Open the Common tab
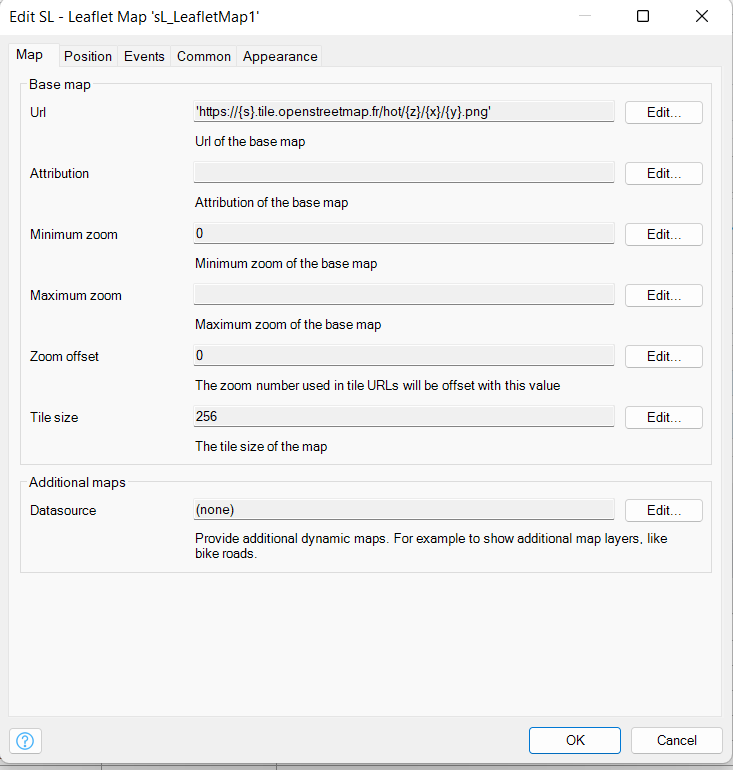 (x=204, y=56)
